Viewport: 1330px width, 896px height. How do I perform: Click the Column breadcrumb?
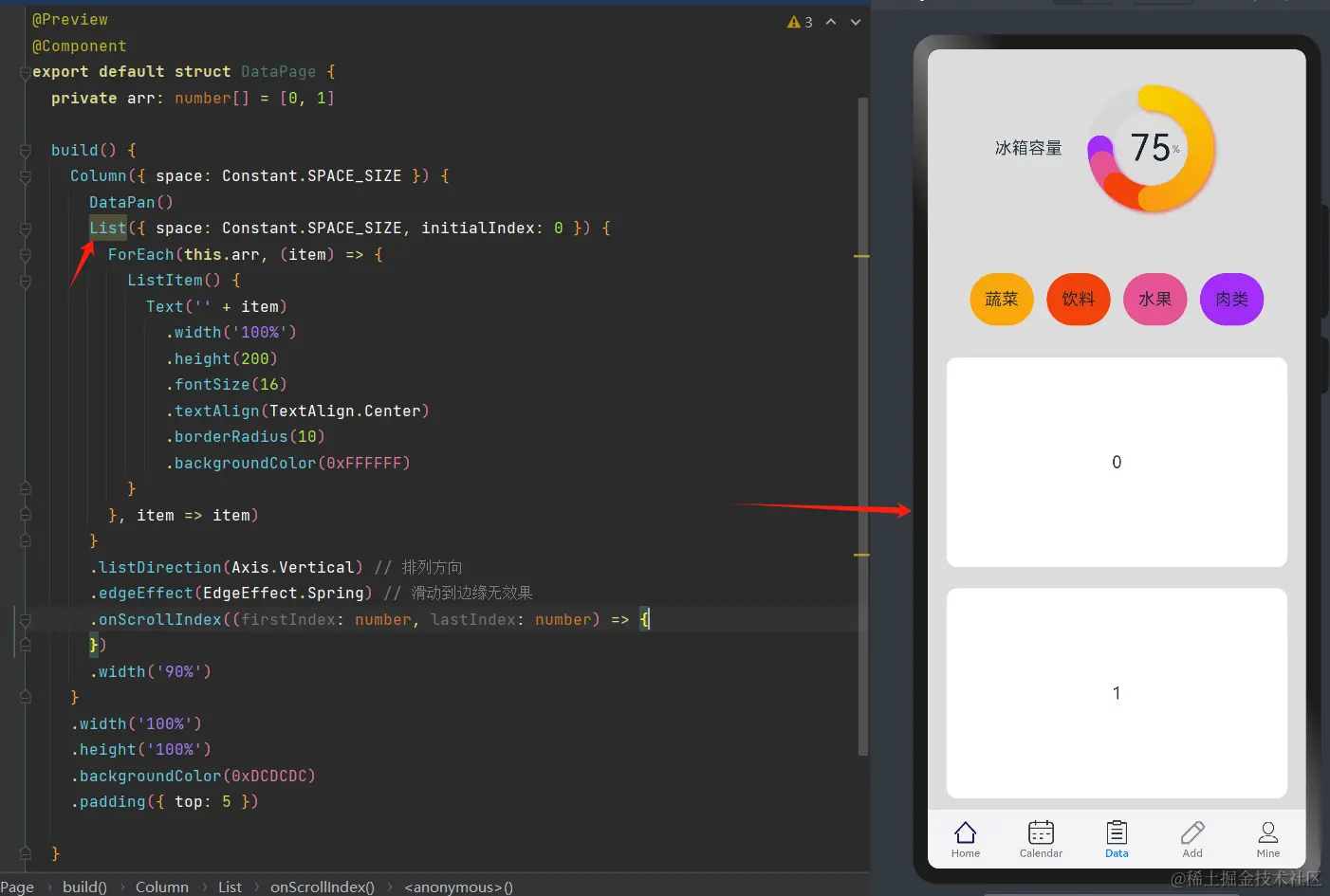(162, 887)
